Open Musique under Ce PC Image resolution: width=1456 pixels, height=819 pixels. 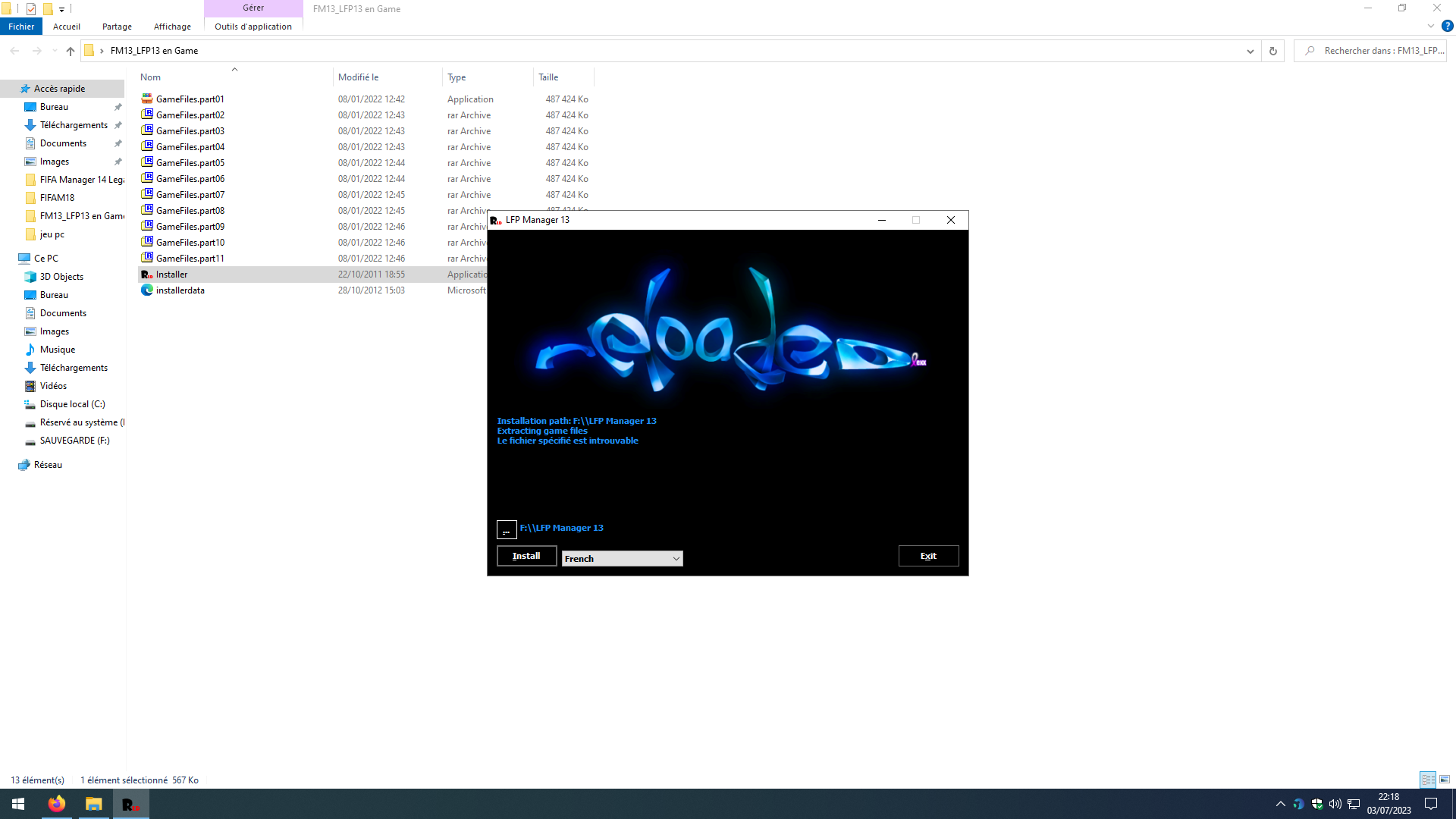coord(58,350)
